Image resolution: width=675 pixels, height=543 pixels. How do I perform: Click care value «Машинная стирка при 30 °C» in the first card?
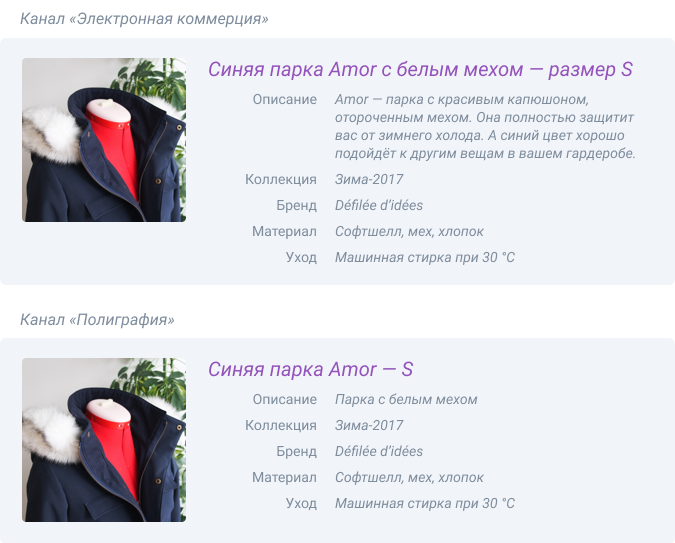425,258
